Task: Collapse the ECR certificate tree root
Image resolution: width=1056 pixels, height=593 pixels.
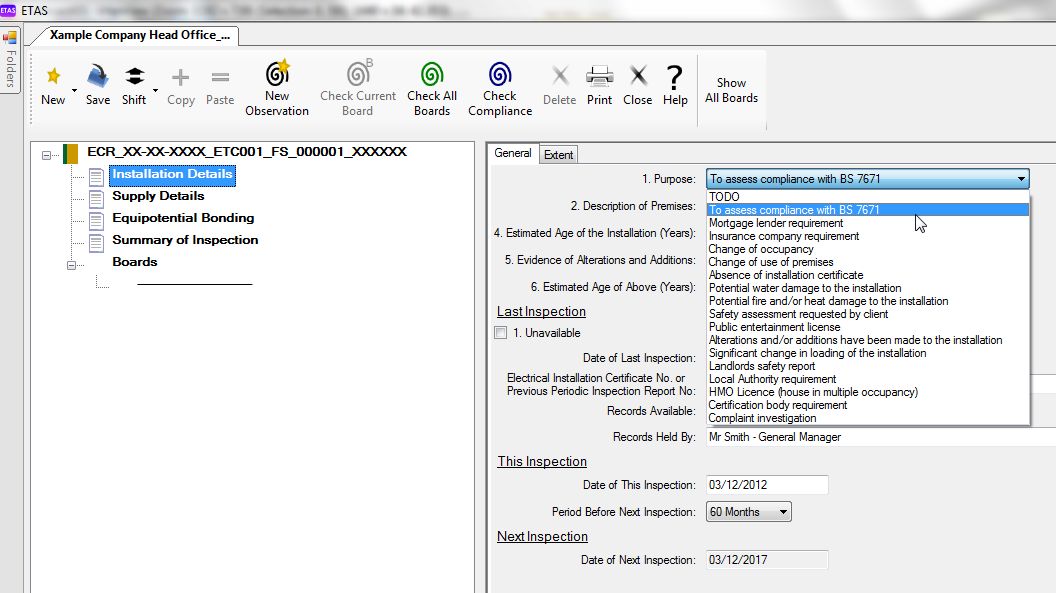Action: pyautogui.click(x=46, y=155)
